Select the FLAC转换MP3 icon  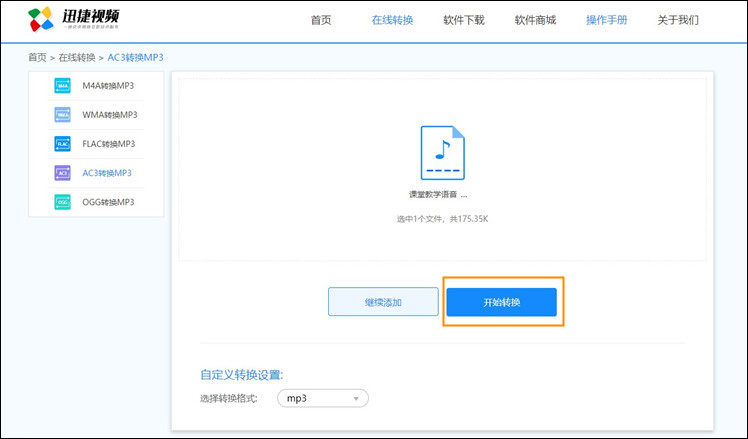tap(62, 144)
